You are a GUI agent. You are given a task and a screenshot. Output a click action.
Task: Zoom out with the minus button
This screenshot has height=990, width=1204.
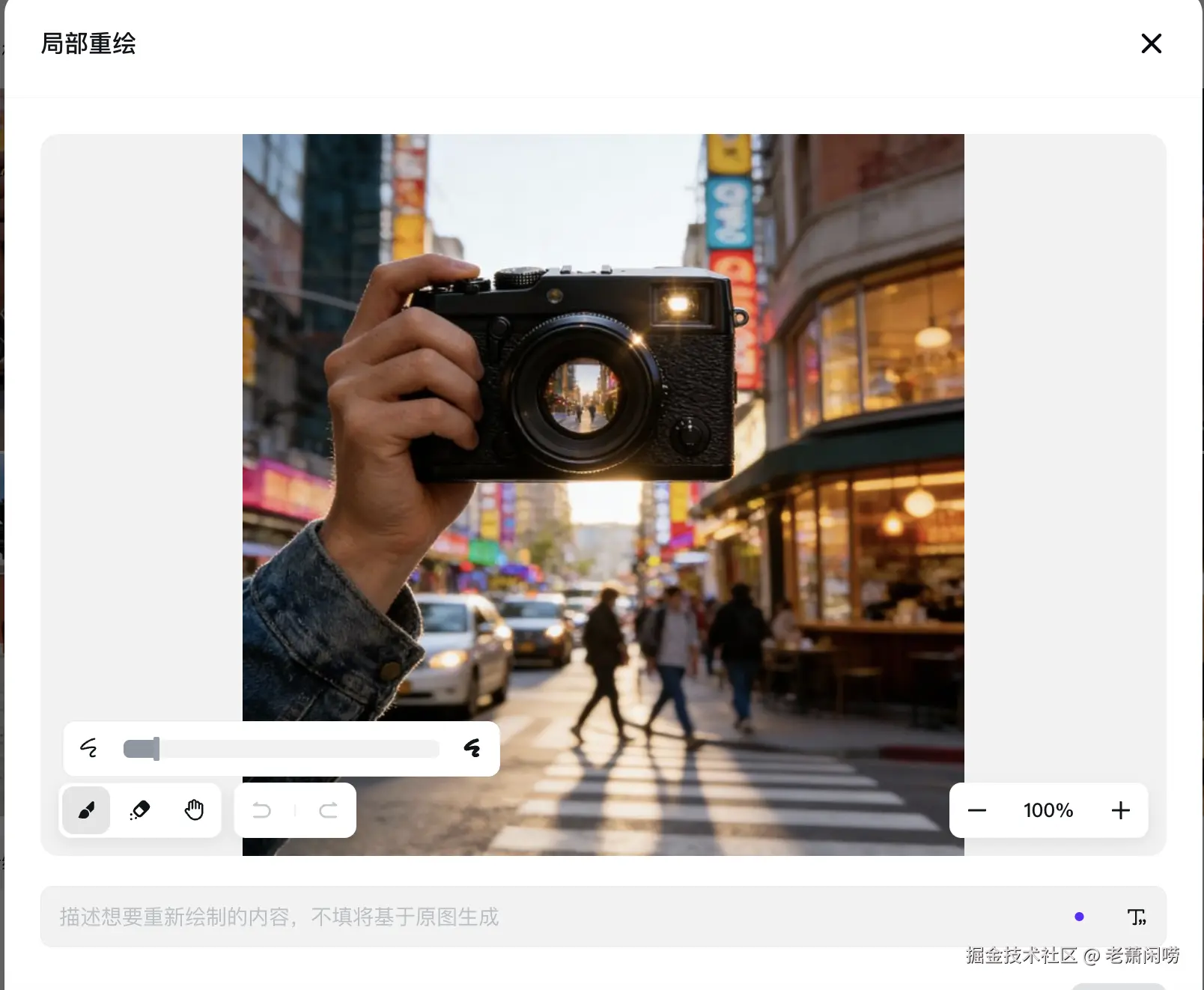point(977,810)
